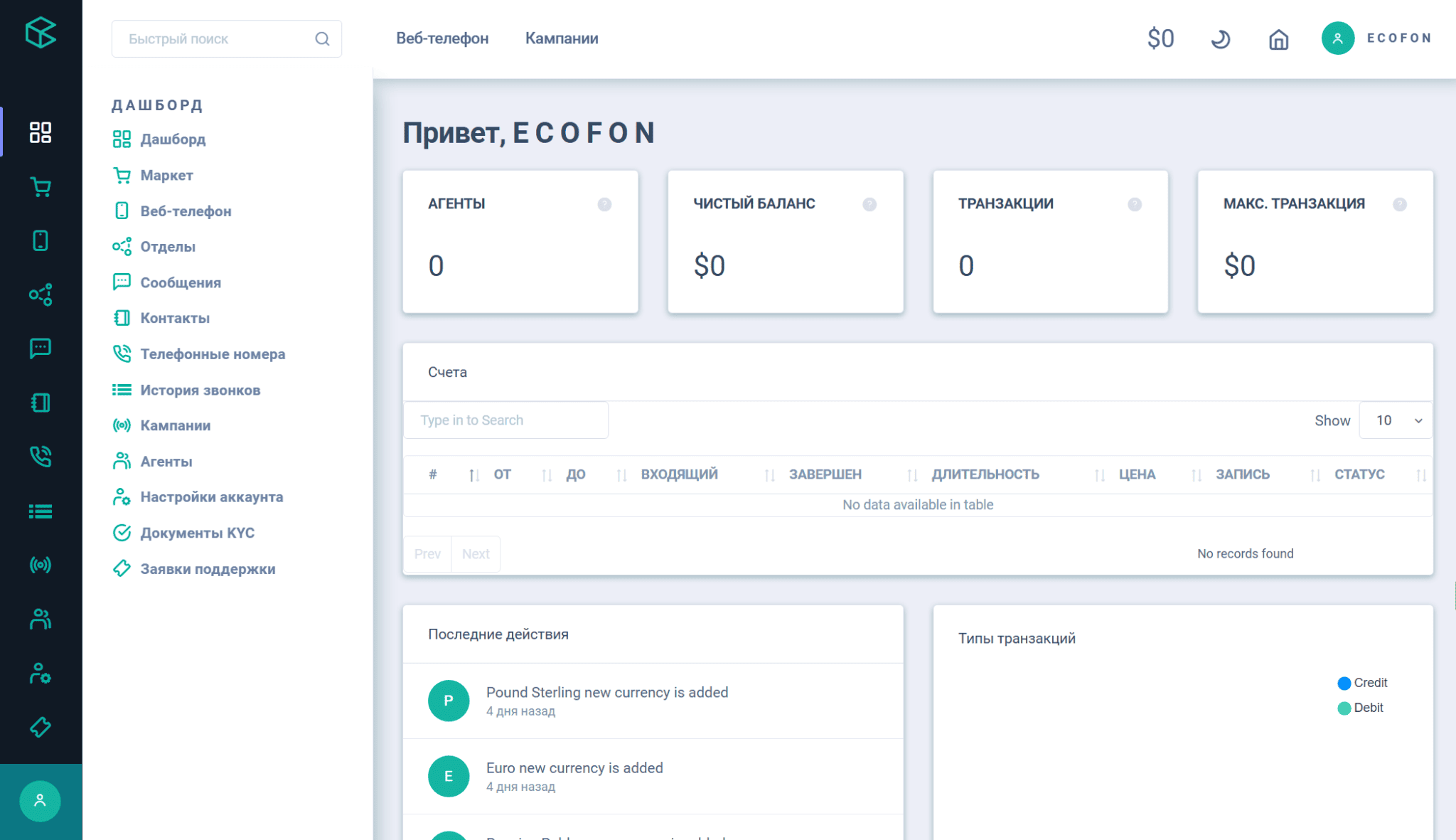Click the E avatar for Euro activity
This screenshot has height=840, width=1456.
tap(449, 776)
